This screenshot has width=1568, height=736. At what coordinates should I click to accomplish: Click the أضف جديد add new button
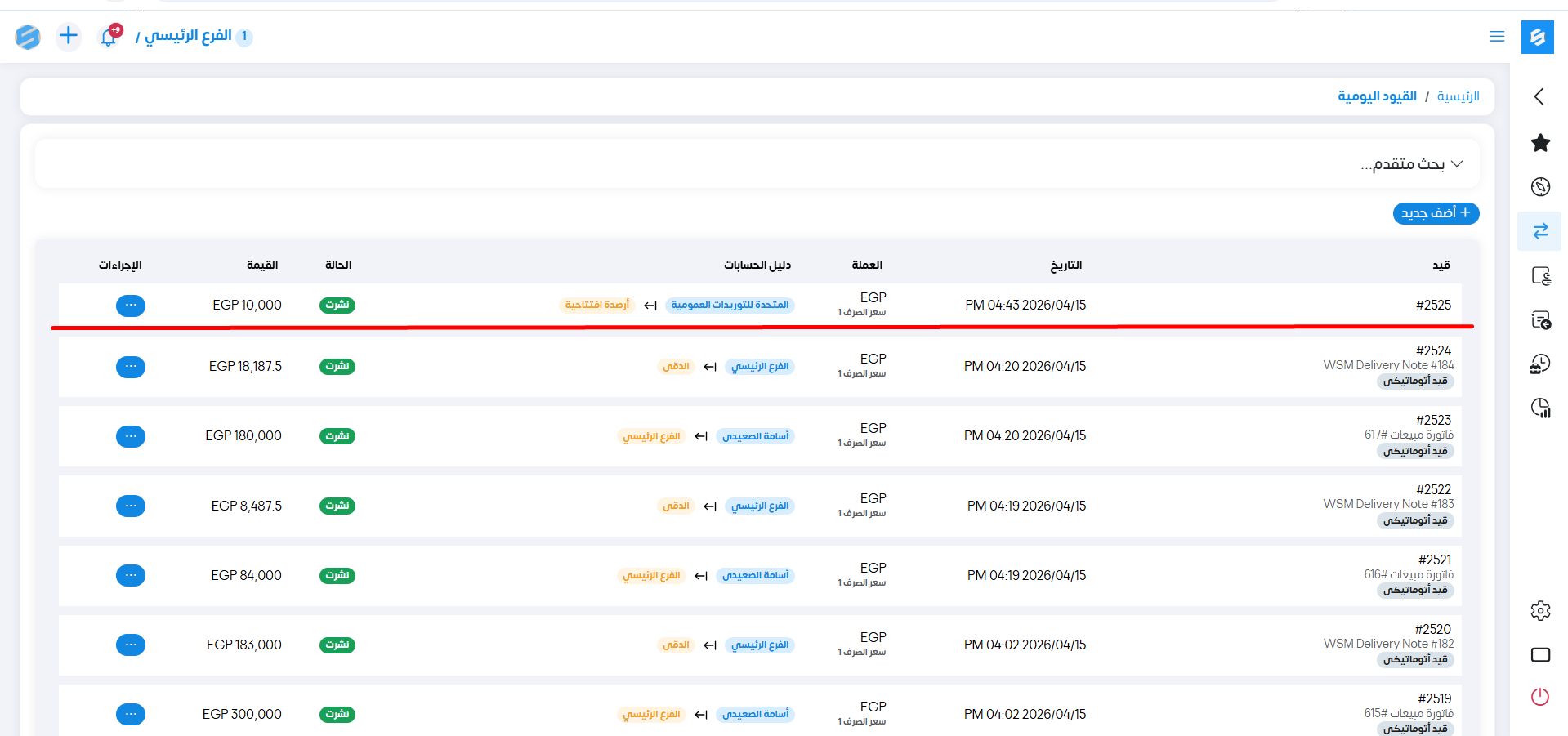[x=1436, y=213]
